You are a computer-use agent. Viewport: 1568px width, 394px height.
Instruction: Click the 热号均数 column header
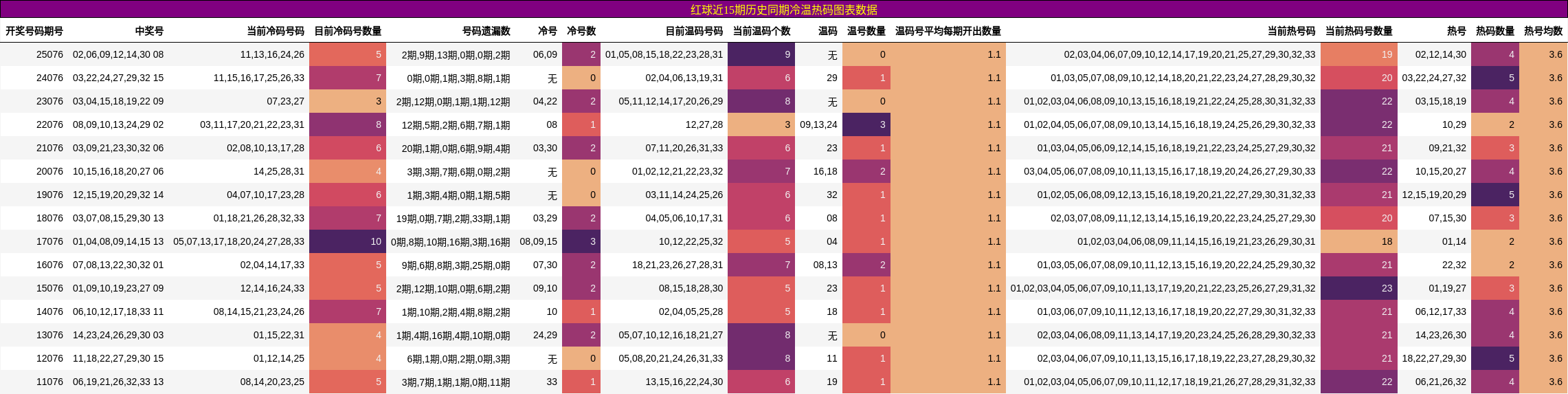click(x=1543, y=31)
